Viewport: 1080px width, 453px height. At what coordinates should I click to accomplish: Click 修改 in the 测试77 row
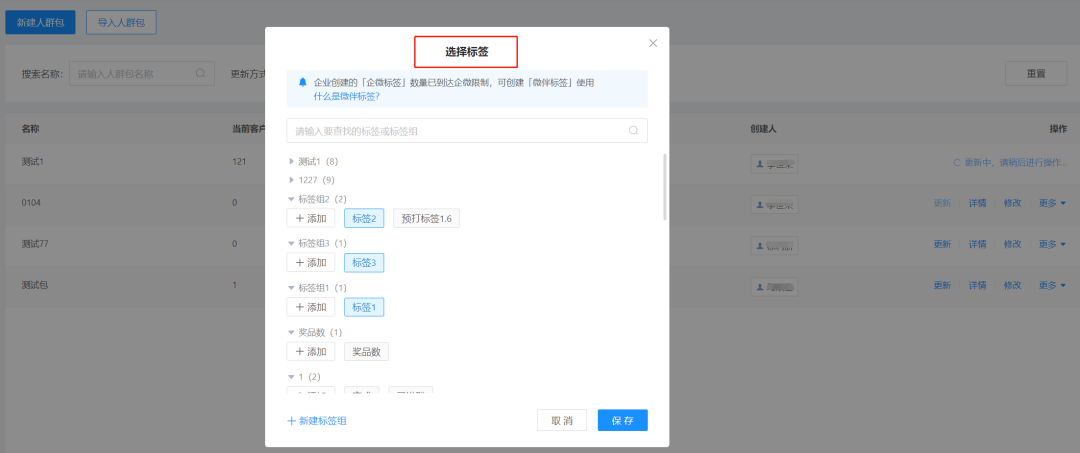1012,244
